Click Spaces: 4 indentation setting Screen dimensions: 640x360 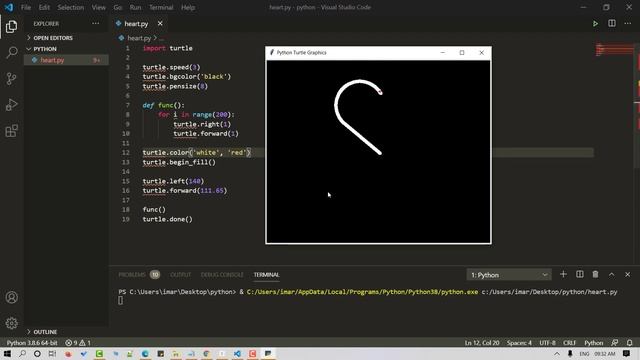[x=519, y=342]
